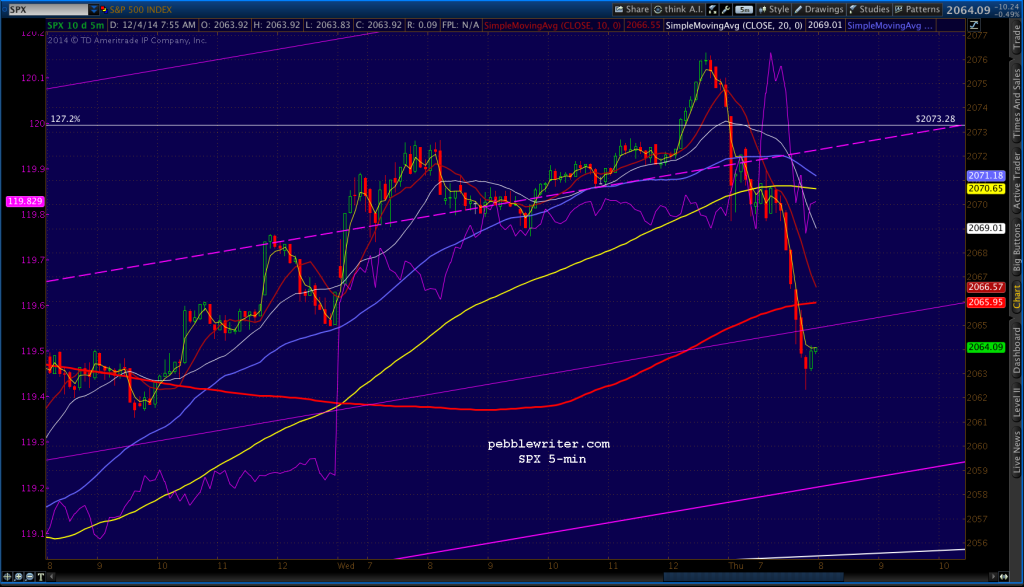1024x587 pixels.
Task: Click the $2073.28 level price label
Action: [935, 119]
